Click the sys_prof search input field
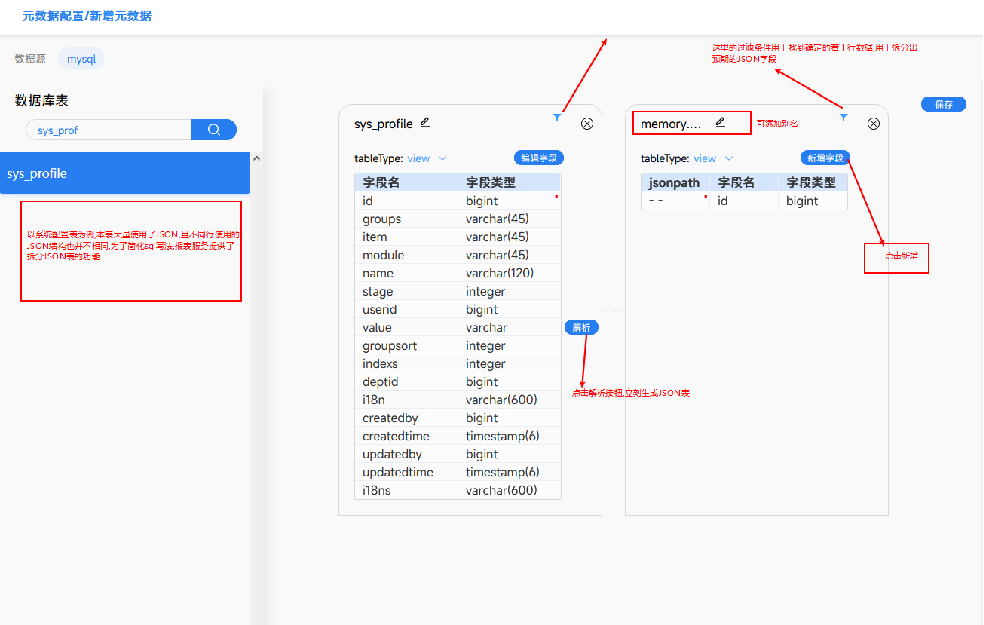 click(108, 130)
